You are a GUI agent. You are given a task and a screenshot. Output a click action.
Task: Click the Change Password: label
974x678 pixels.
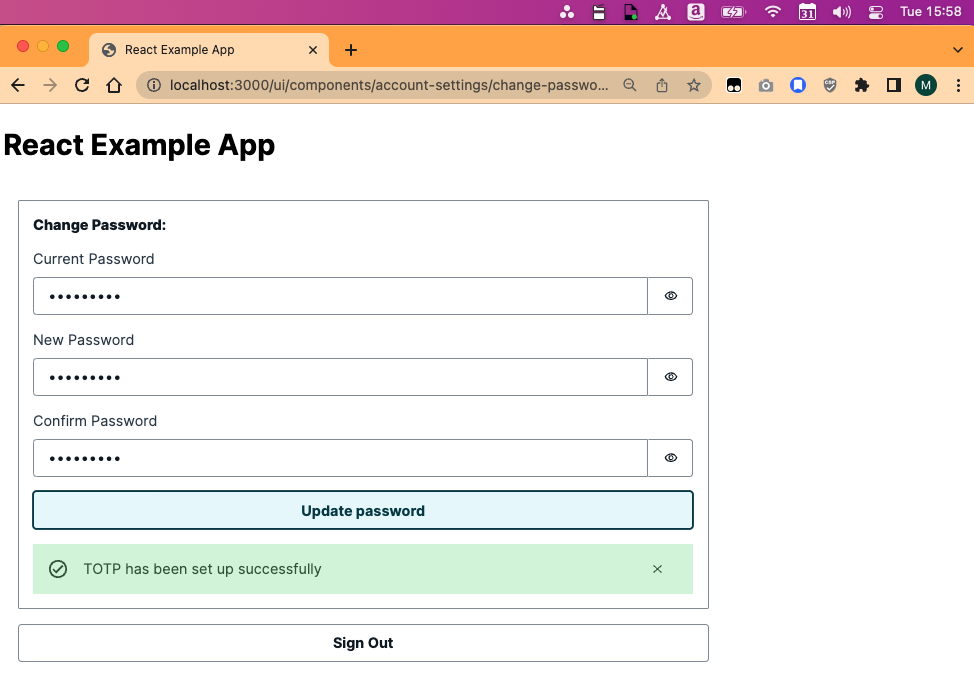(x=99, y=225)
